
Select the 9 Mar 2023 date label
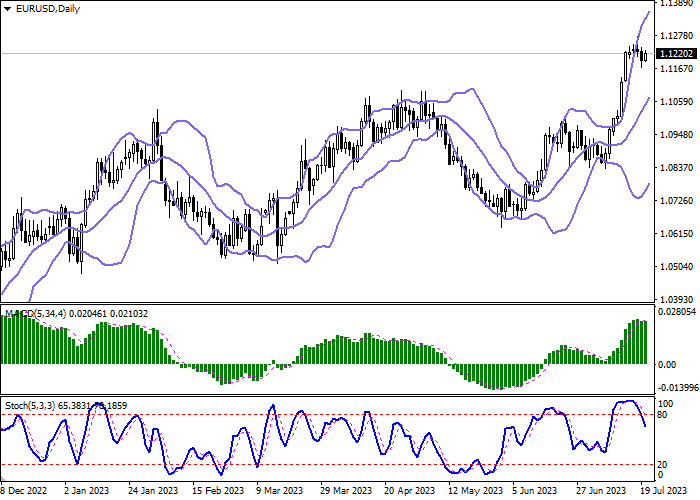pyautogui.click(x=280, y=491)
